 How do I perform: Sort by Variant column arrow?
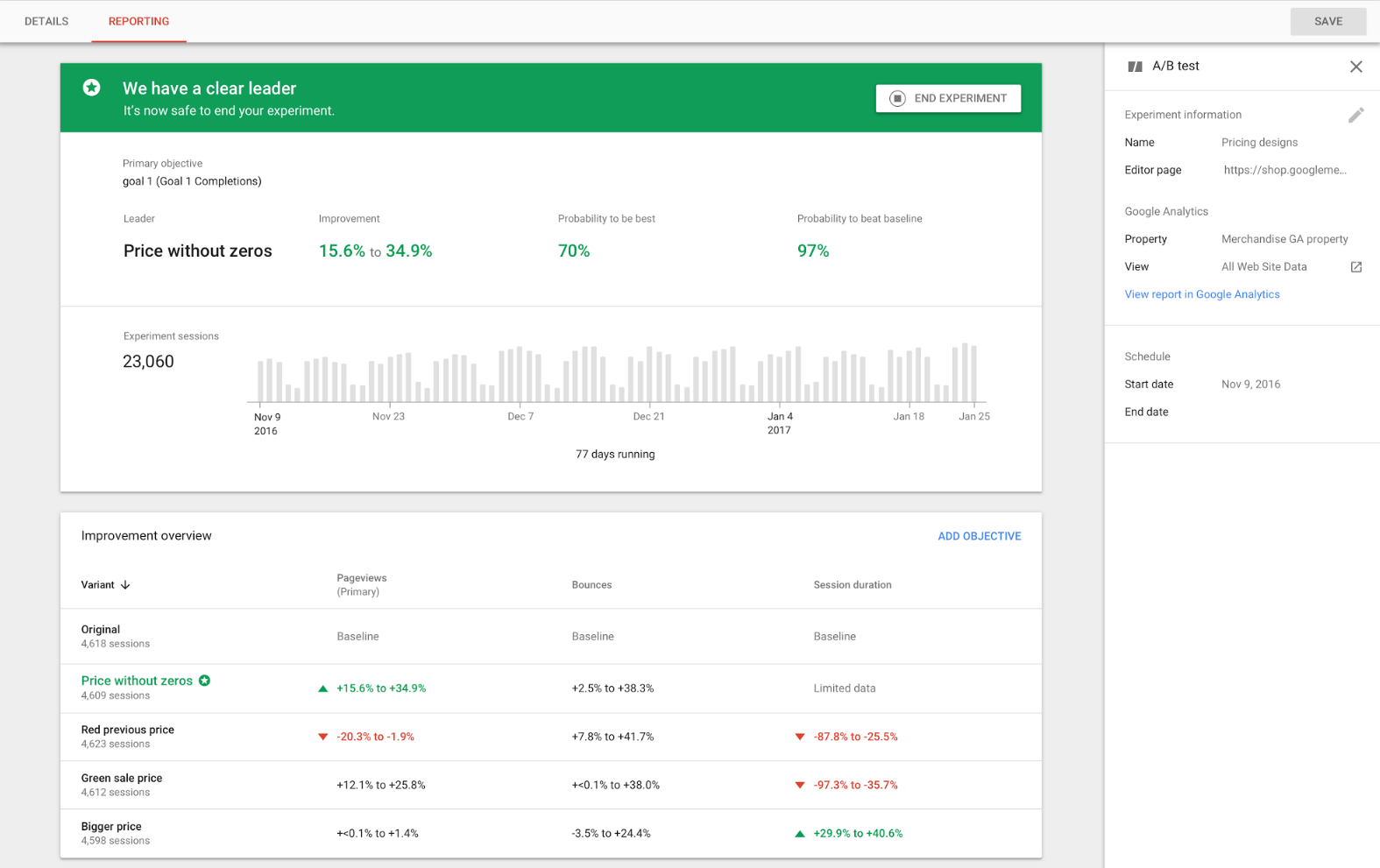coord(125,585)
